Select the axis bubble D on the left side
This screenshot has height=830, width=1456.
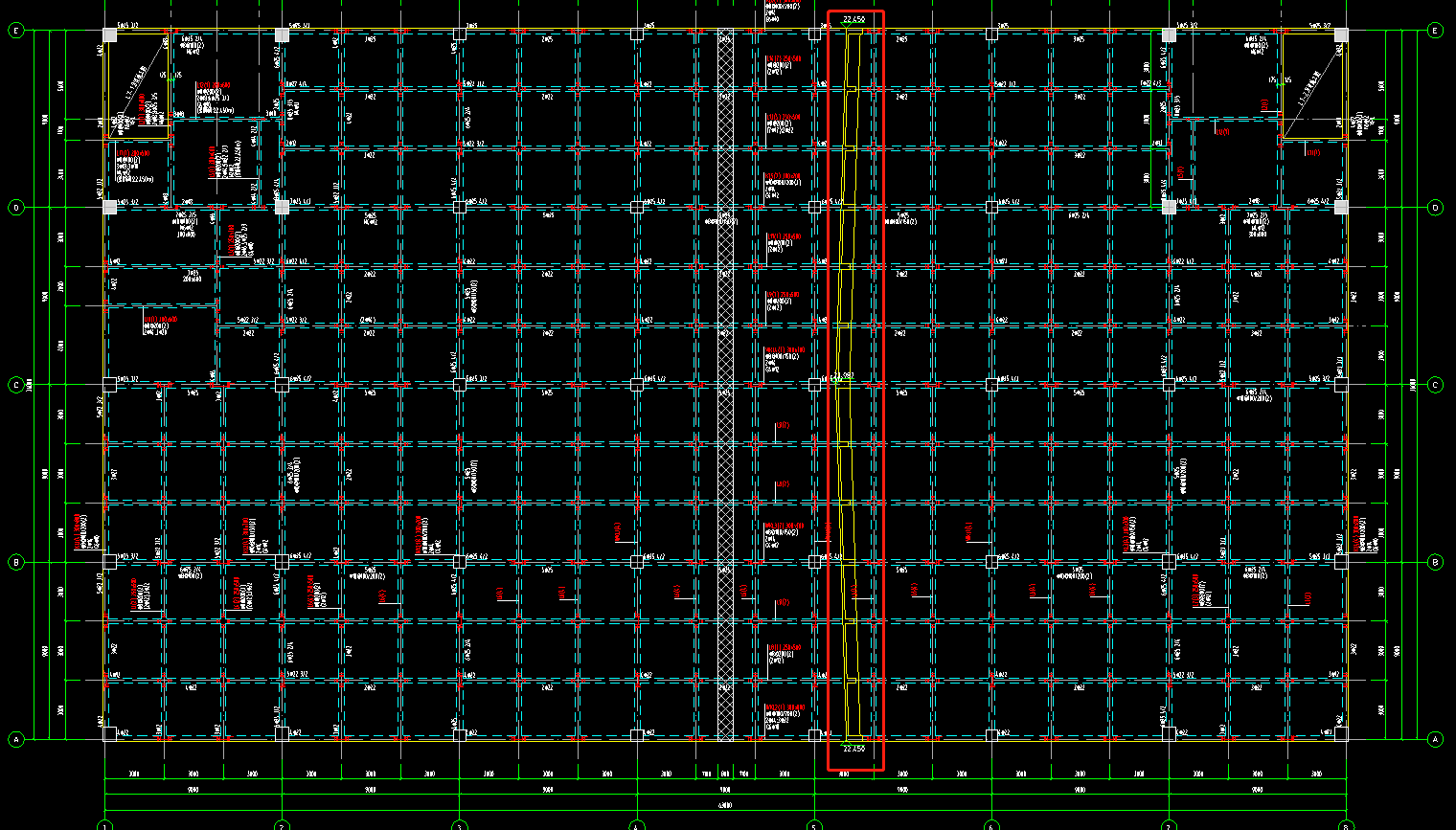pyautogui.click(x=15, y=208)
